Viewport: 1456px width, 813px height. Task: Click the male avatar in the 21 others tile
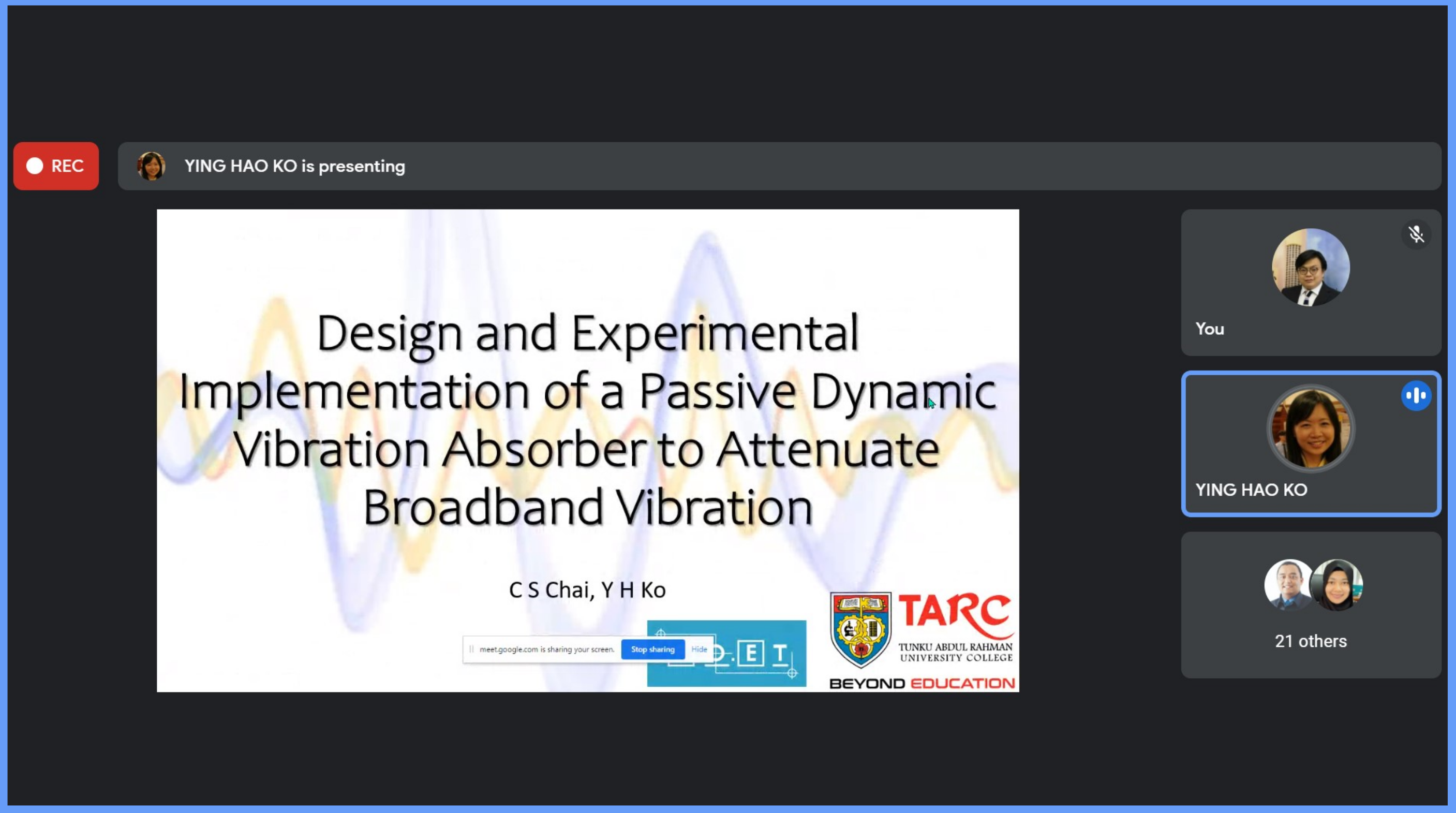click(x=1287, y=585)
